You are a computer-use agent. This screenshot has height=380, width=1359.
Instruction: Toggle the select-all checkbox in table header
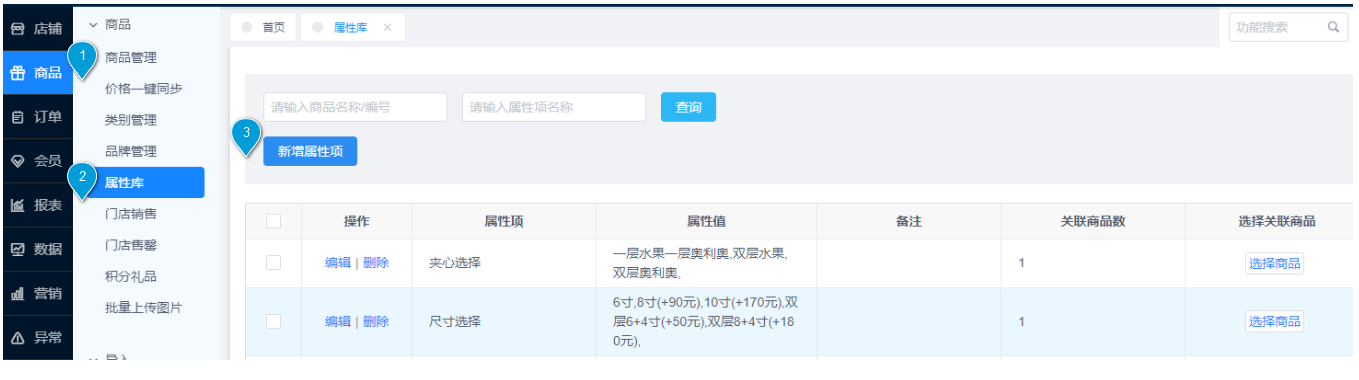pyautogui.click(x=273, y=221)
